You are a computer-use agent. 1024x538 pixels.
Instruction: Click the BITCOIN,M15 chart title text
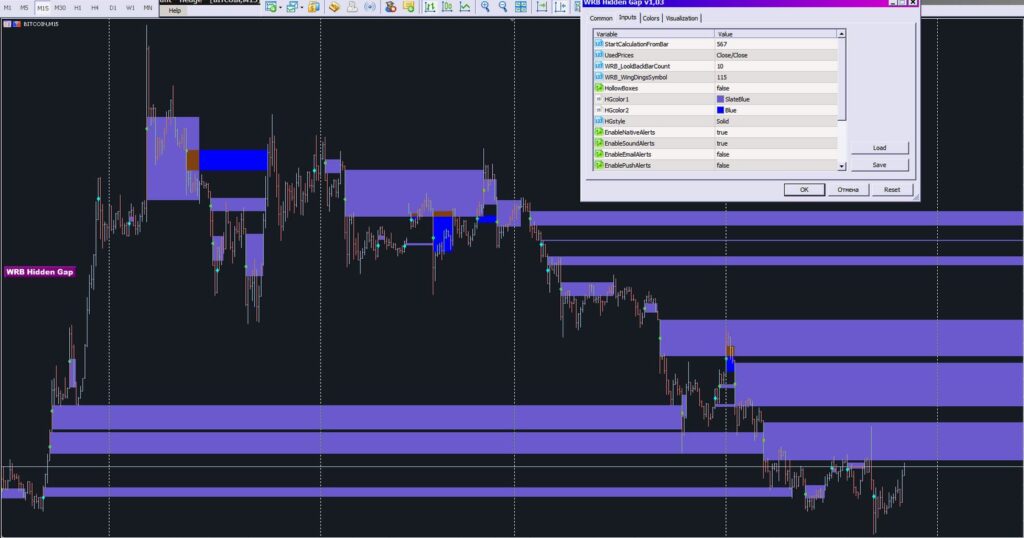(40, 24)
